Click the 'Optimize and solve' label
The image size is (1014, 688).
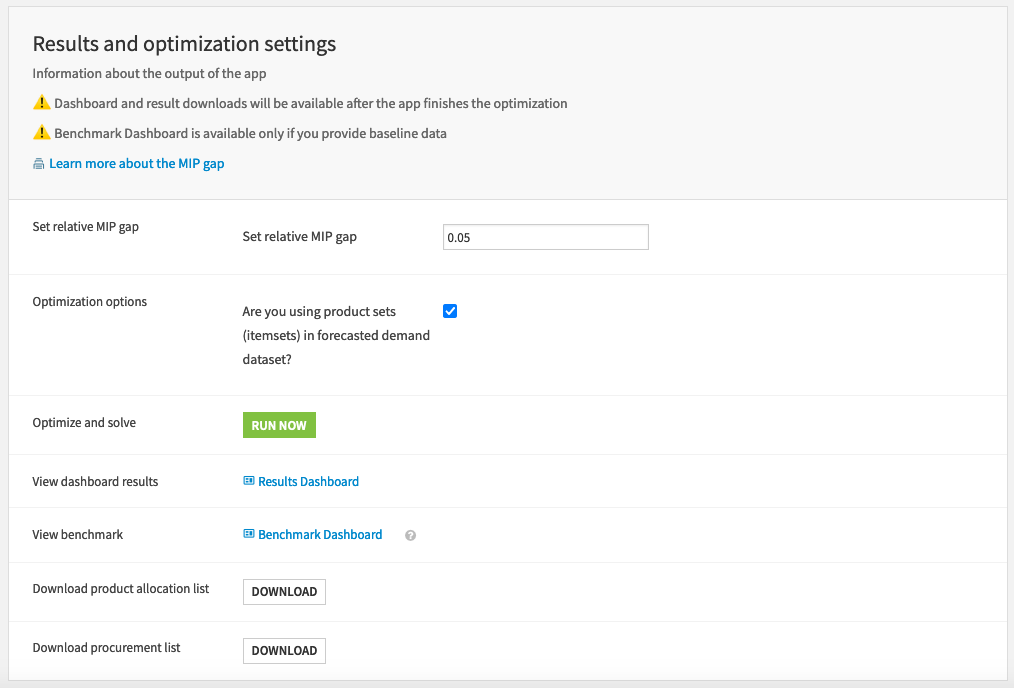point(84,422)
